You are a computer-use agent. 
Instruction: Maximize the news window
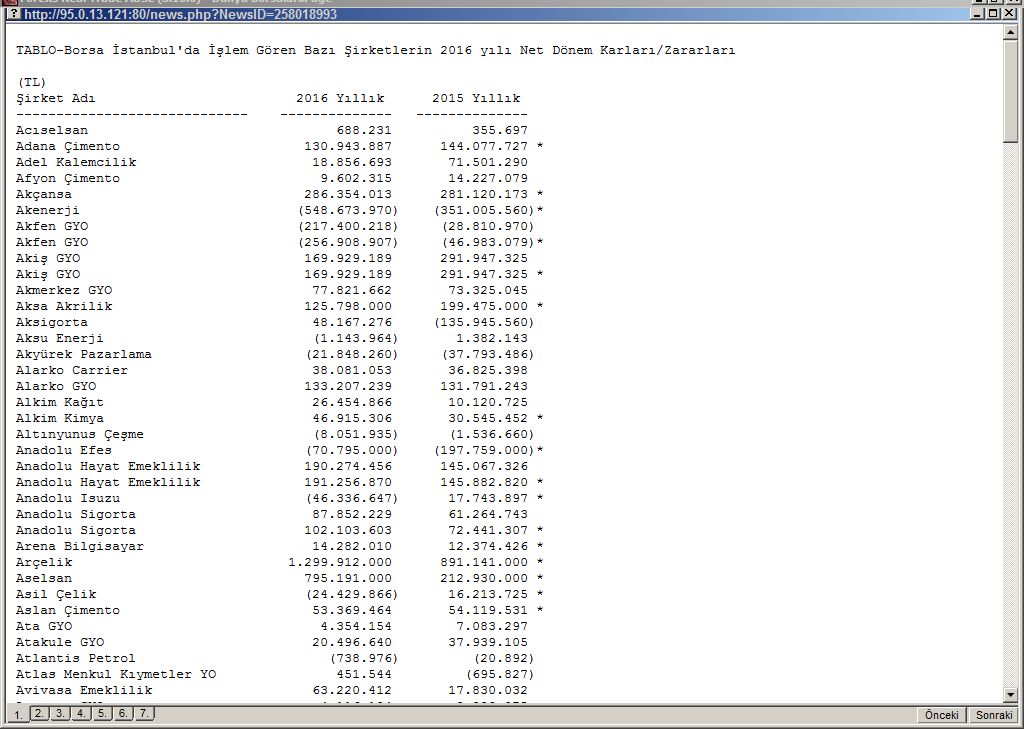[992, 13]
